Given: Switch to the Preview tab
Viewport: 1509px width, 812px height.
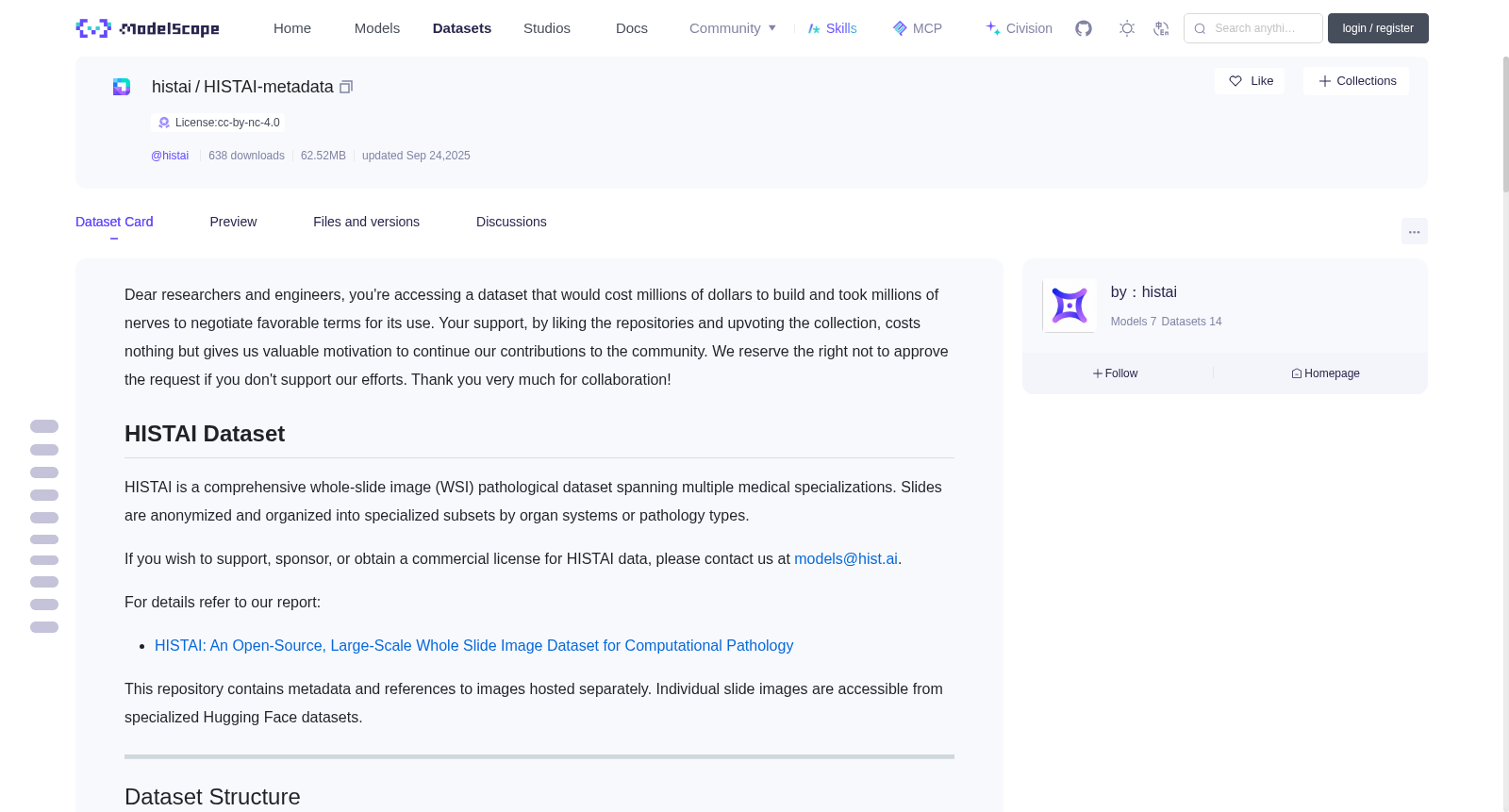Looking at the screenshot, I should tap(233, 222).
